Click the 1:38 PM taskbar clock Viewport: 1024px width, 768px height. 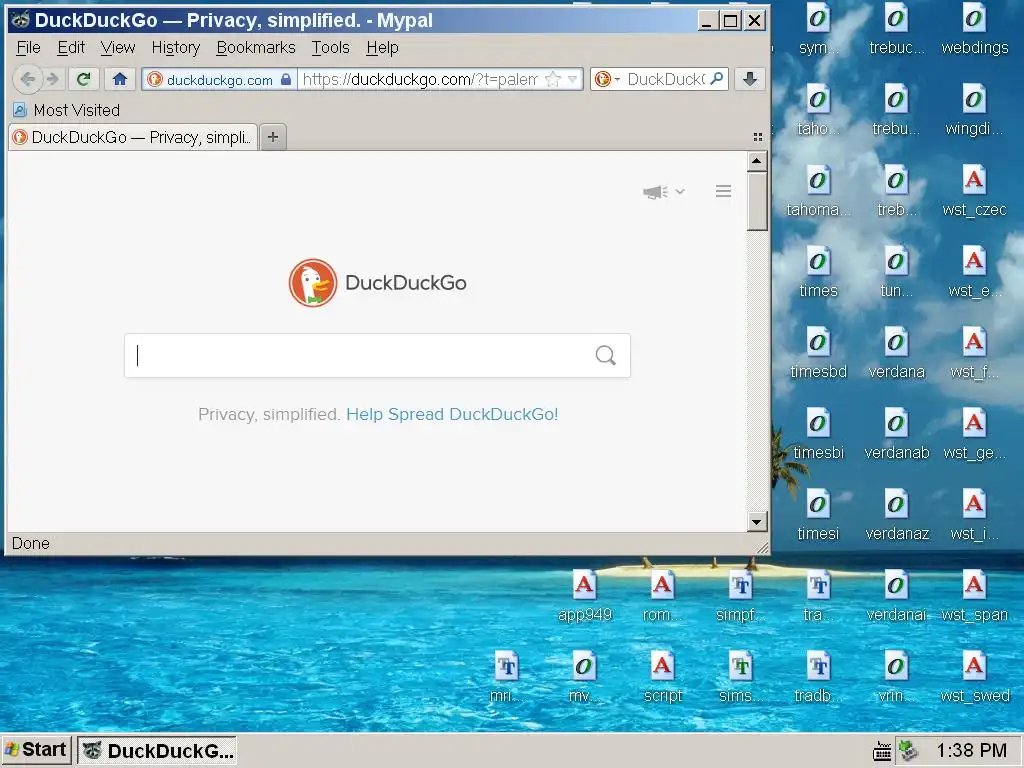(971, 750)
